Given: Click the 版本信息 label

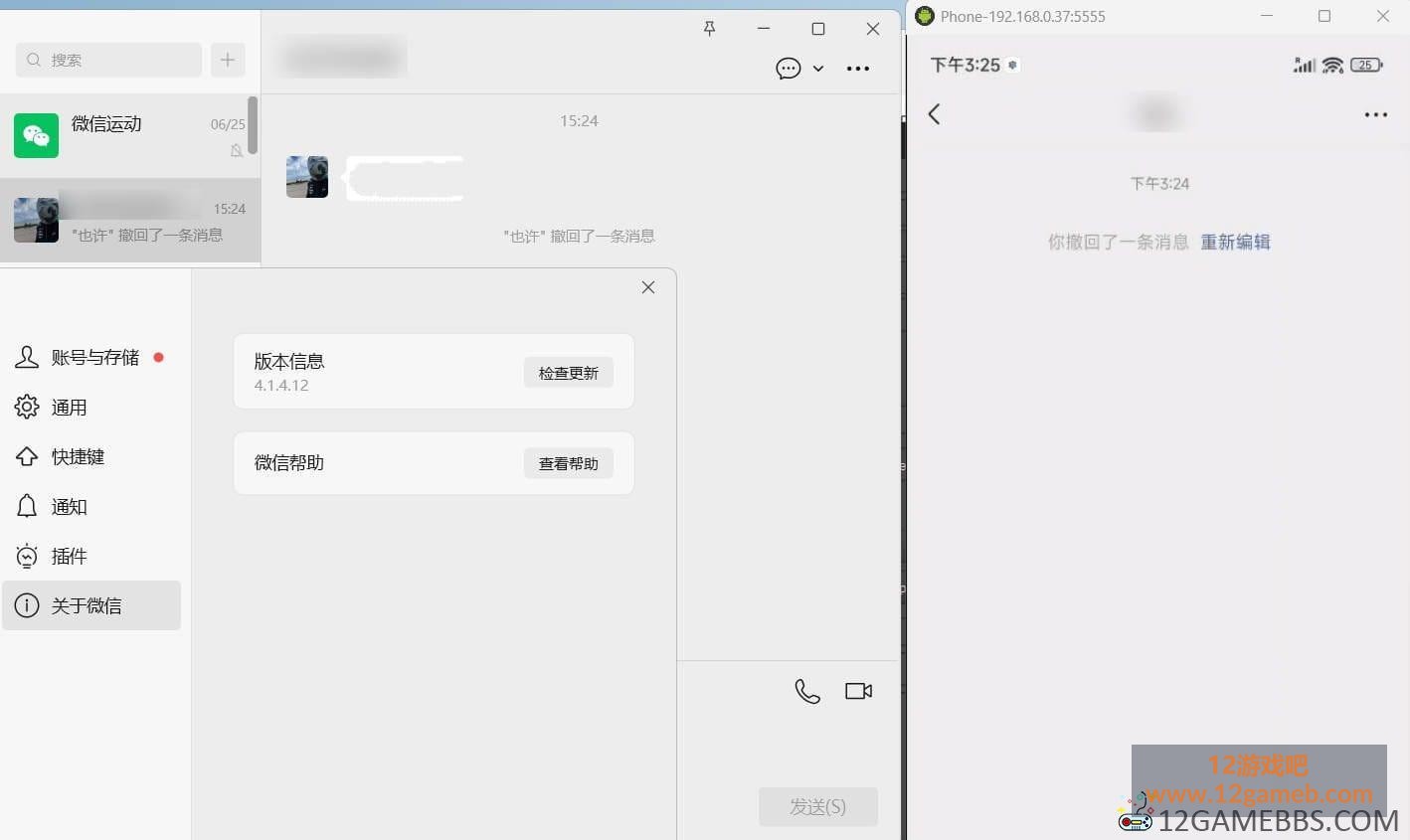Looking at the screenshot, I should (x=289, y=361).
